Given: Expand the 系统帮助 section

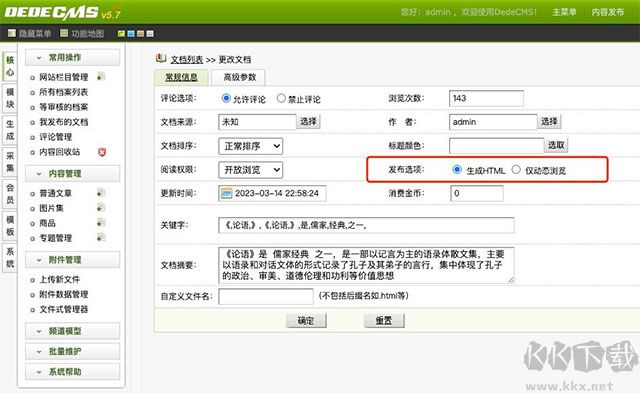Looking at the screenshot, I should coord(73,372).
